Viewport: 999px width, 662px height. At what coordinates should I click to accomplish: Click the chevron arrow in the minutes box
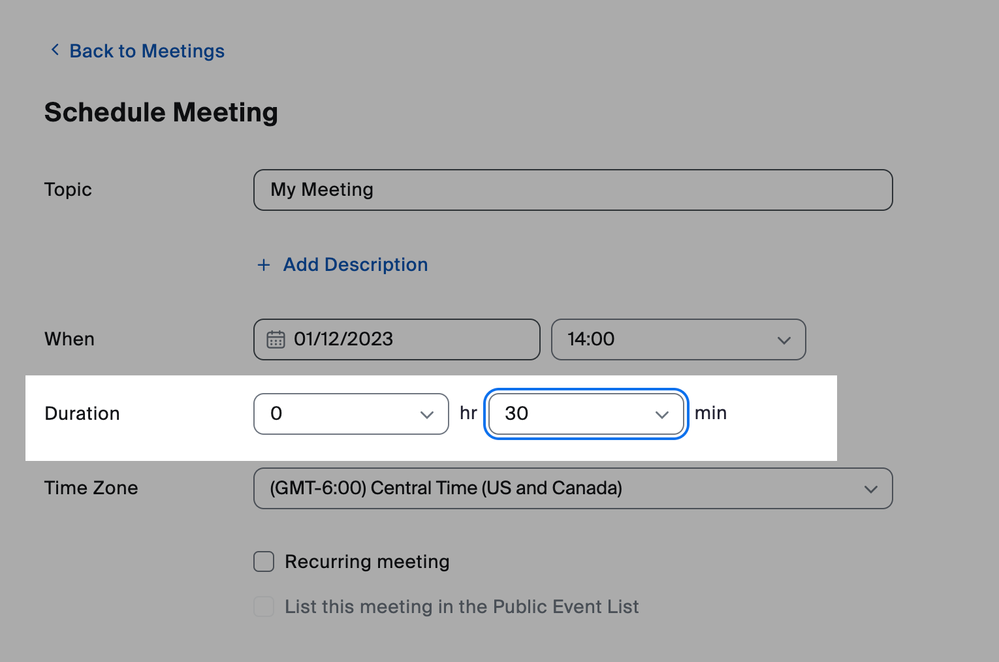[x=662, y=414]
